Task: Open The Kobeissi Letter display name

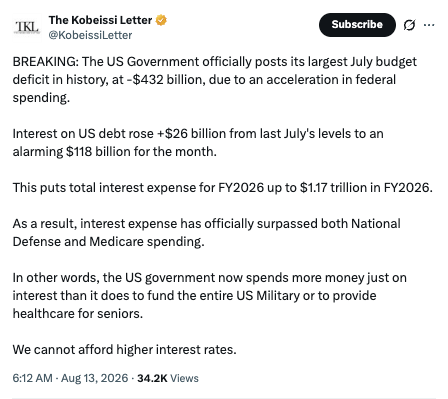Action: pos(100,20)
